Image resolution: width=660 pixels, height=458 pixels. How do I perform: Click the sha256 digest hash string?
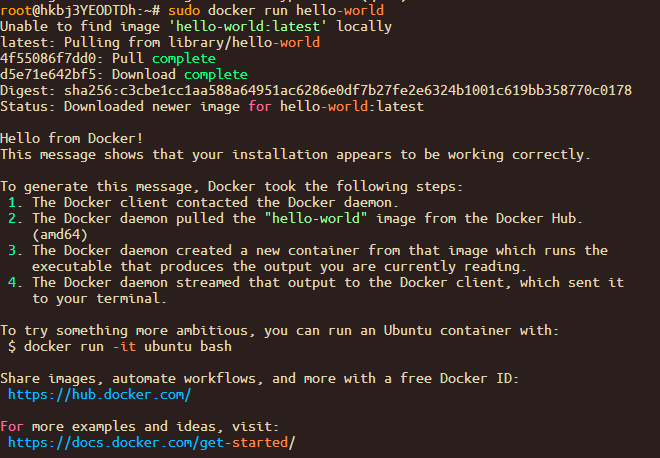(348, 90)
